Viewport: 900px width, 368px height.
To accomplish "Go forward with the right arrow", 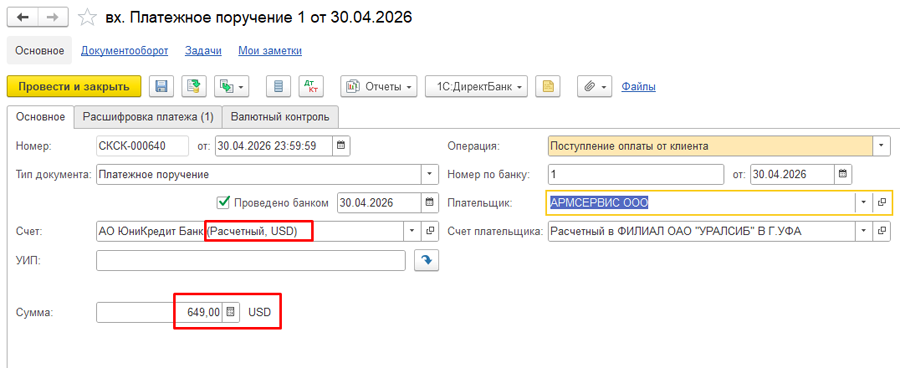I will click(53, 17).
